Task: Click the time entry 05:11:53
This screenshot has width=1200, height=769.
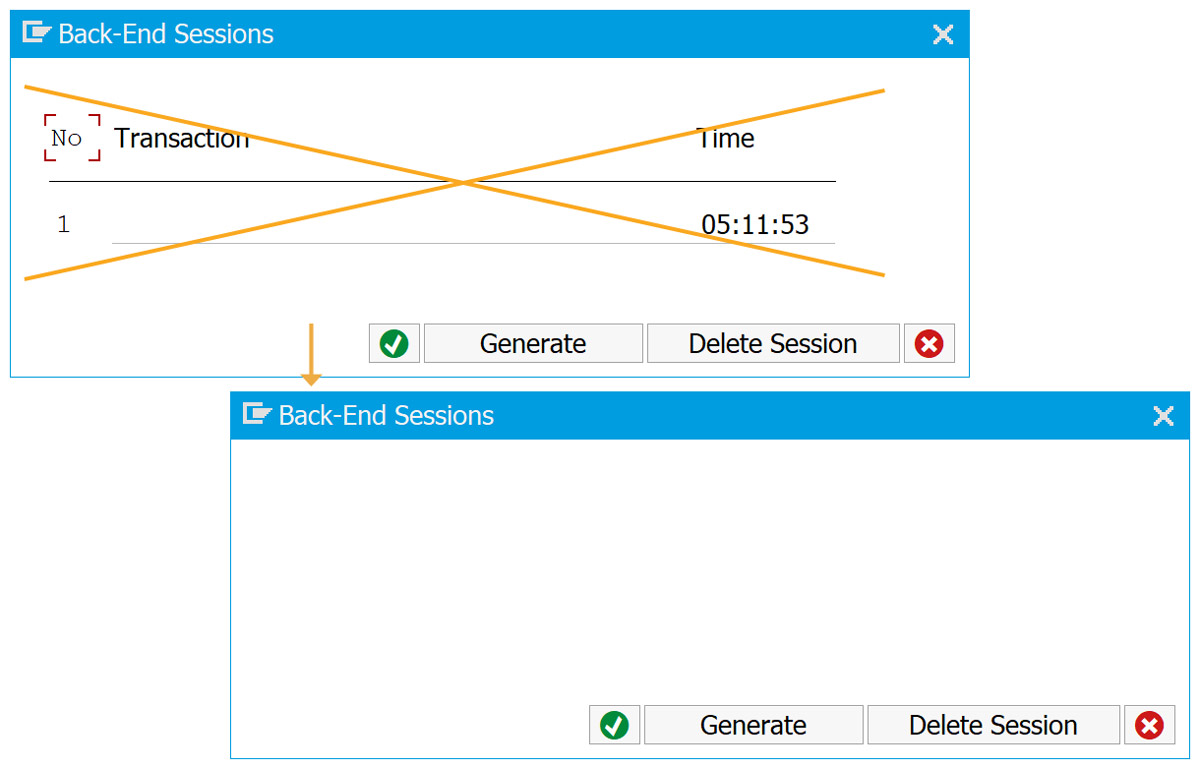Action: [x=755, y=224]
